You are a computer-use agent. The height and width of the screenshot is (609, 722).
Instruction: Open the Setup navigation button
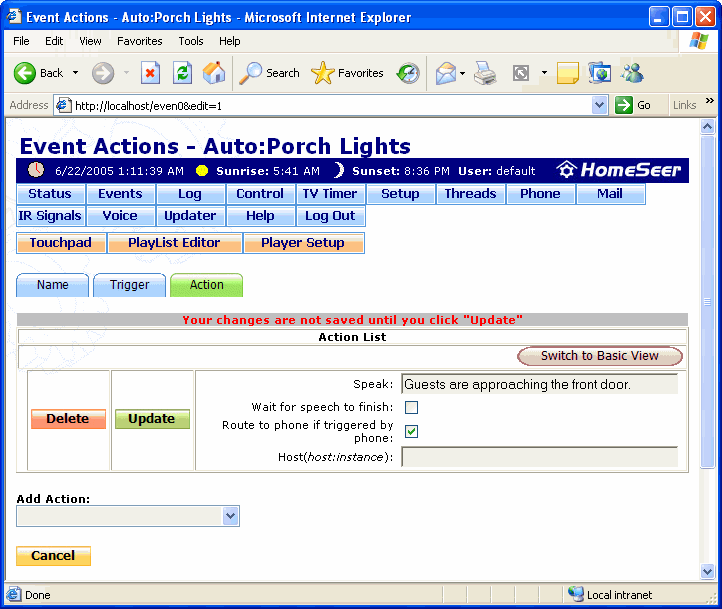(x=401, y=194)
